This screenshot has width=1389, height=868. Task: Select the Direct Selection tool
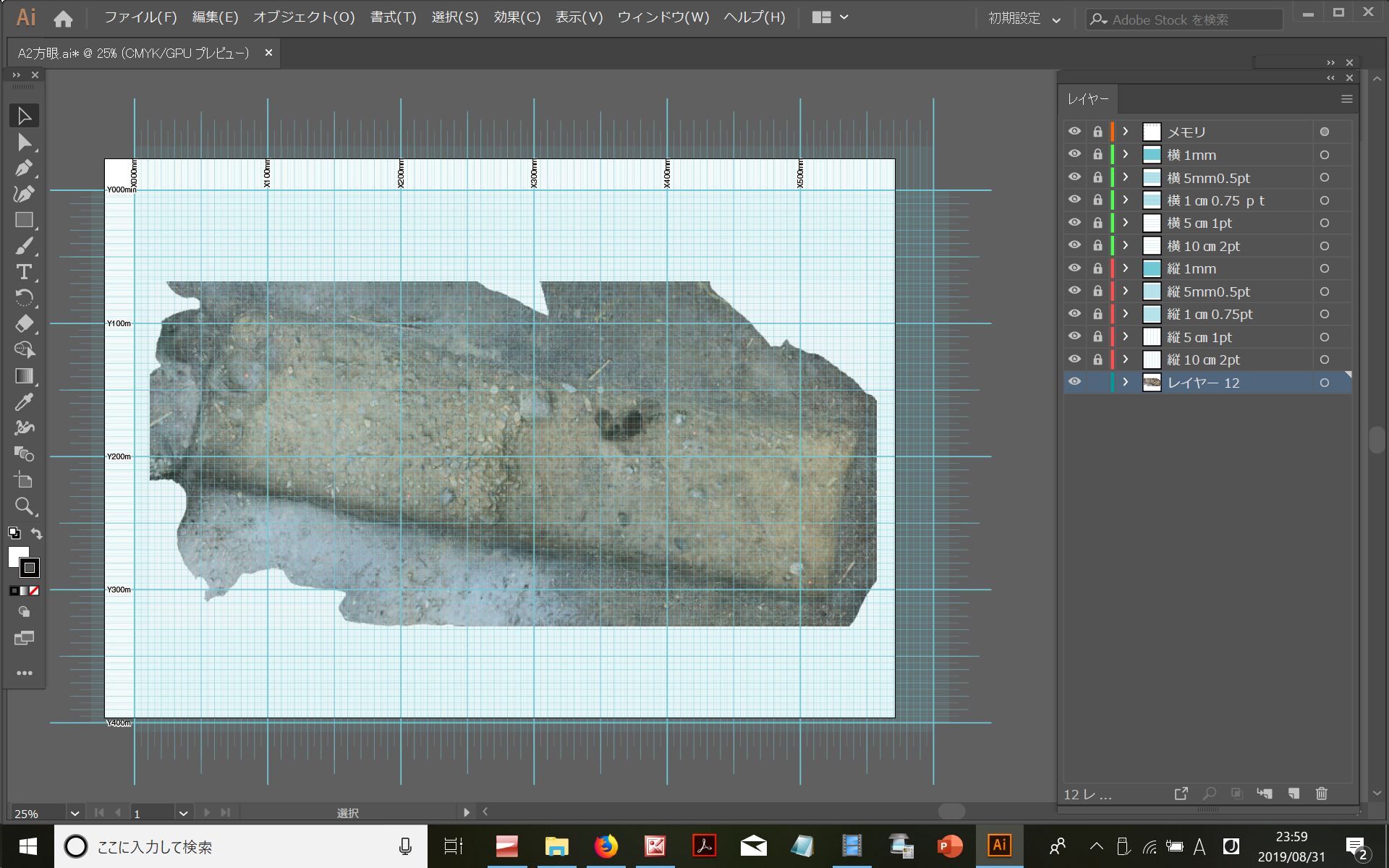coord(24,142)
